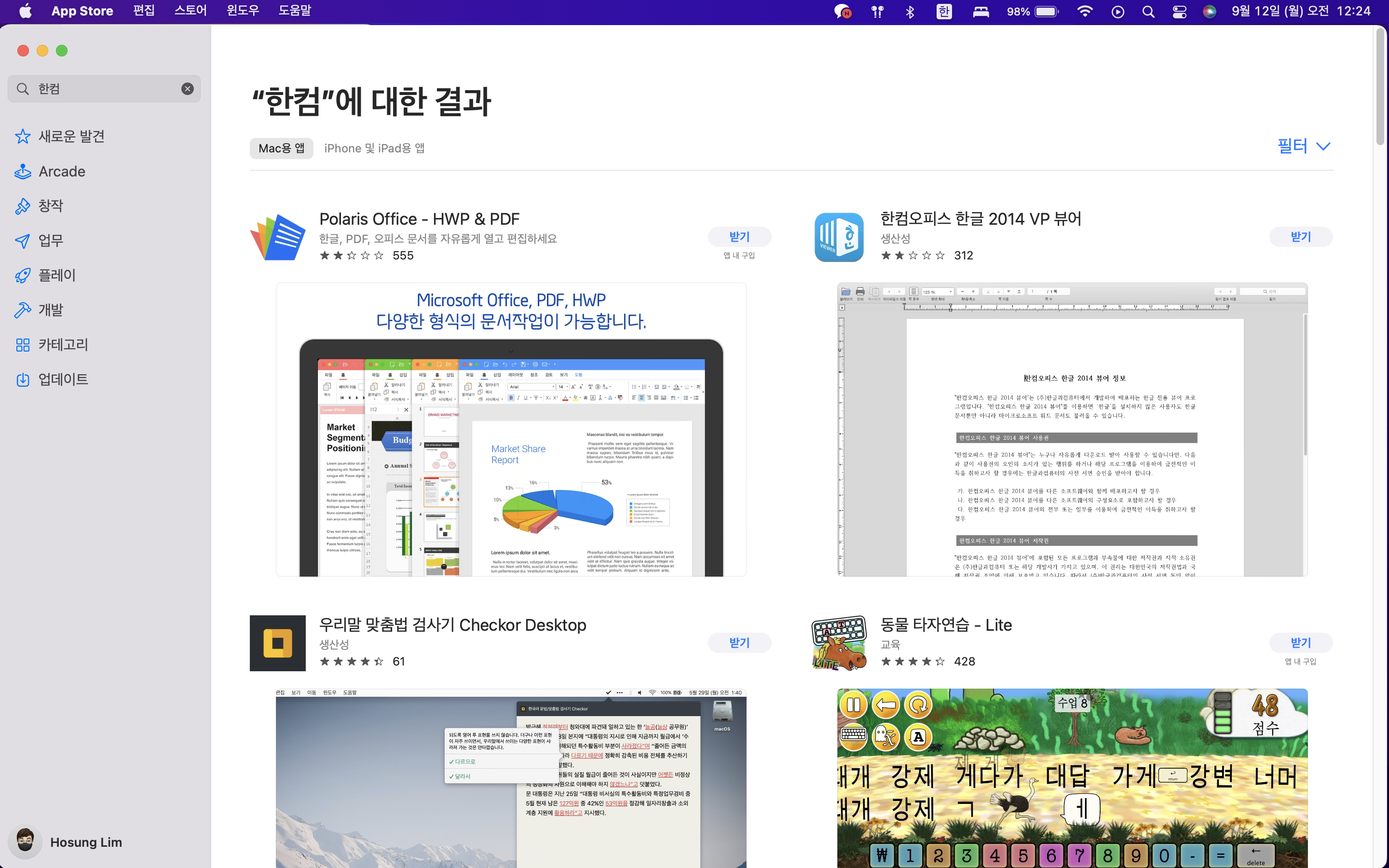Open the 카테고리 (Categories) sidebar grid icon
Screen dimensions: 1389x868
[22, 345]
